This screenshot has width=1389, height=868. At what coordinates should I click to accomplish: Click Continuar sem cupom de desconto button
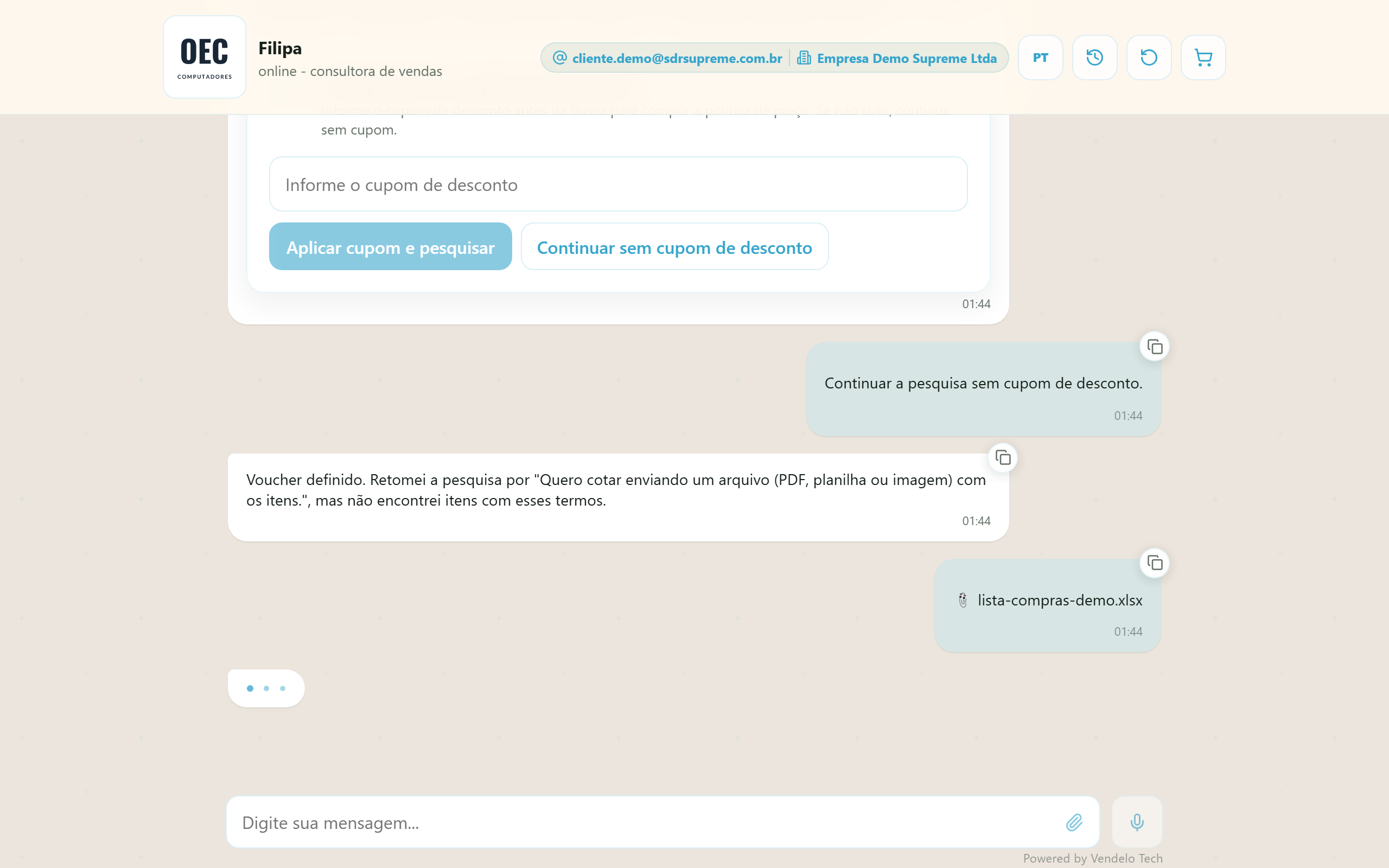point(674,247)
